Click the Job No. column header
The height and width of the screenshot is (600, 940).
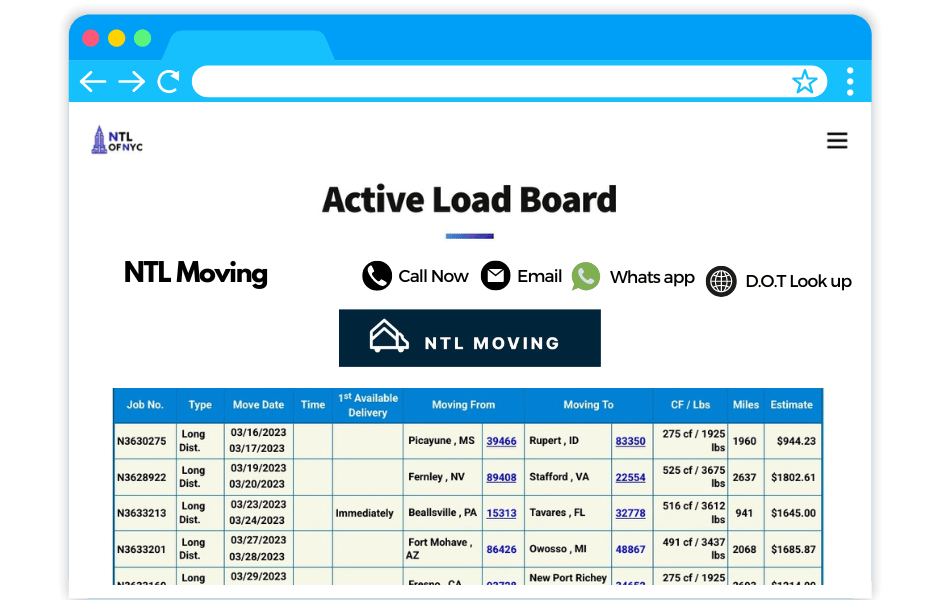(x=145, y=405)
